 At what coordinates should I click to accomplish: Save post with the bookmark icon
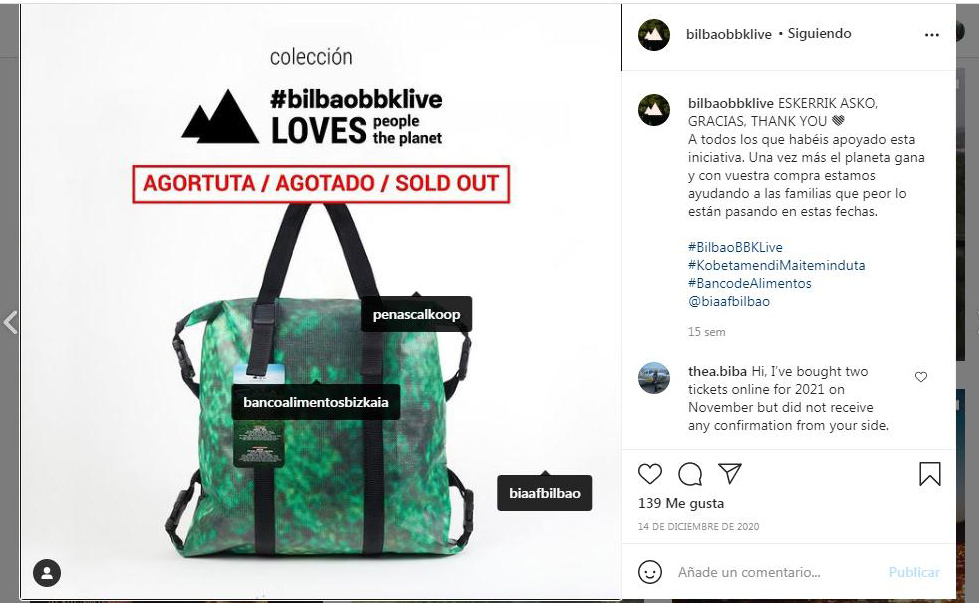pyautogui.click(x=930, y=474)
